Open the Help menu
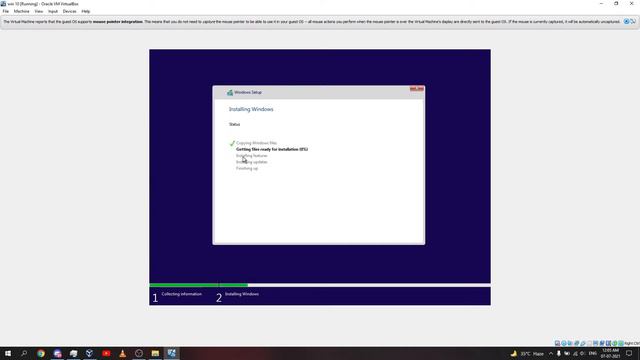Image resolution: width=640 pixels, height=360 pixels. pyautogui.click(x=86, y=11)
